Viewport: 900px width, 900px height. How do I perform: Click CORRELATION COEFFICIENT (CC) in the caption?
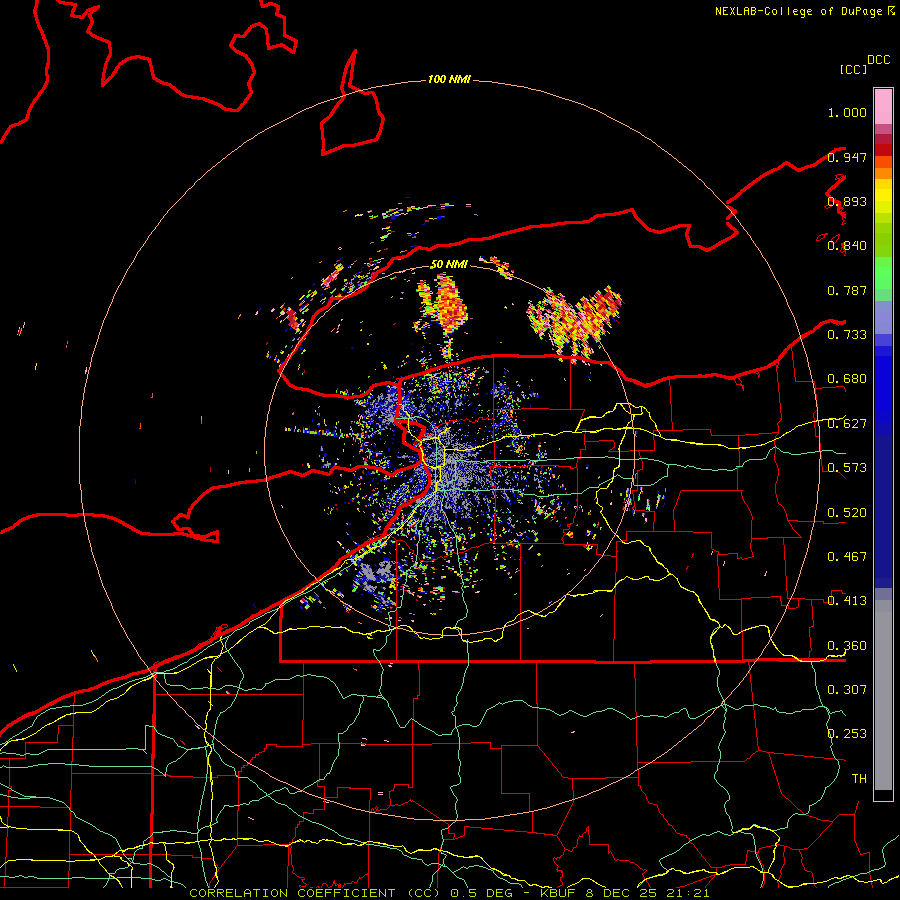(x=313, y=893)
